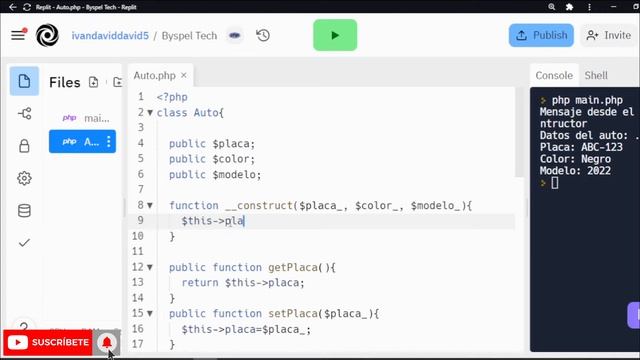
Task: Open the Database cylinder icon
Action: 24,211
